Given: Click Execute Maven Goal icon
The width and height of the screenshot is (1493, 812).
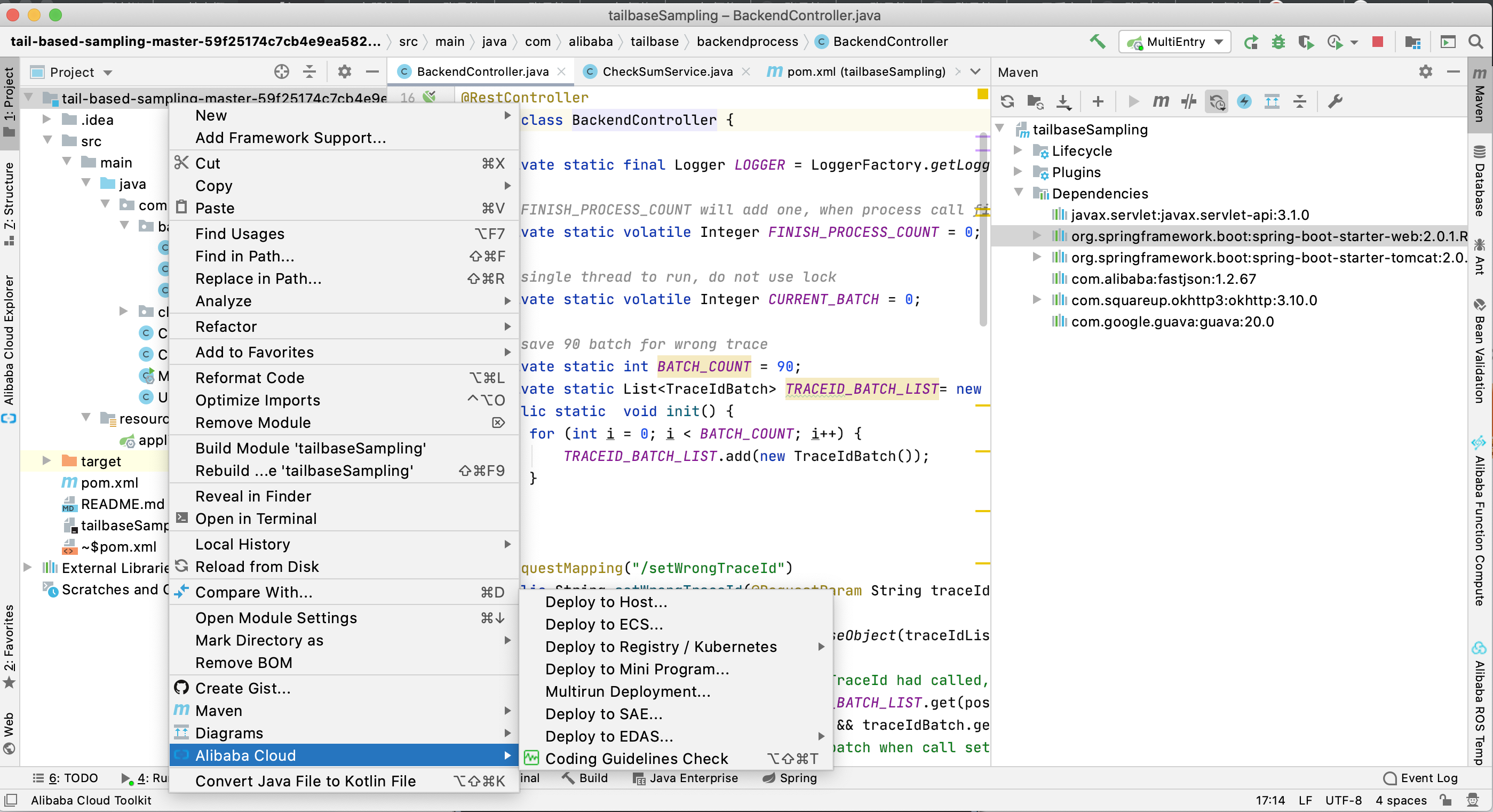Looking at the screenshot, I should click(1161, 101).
